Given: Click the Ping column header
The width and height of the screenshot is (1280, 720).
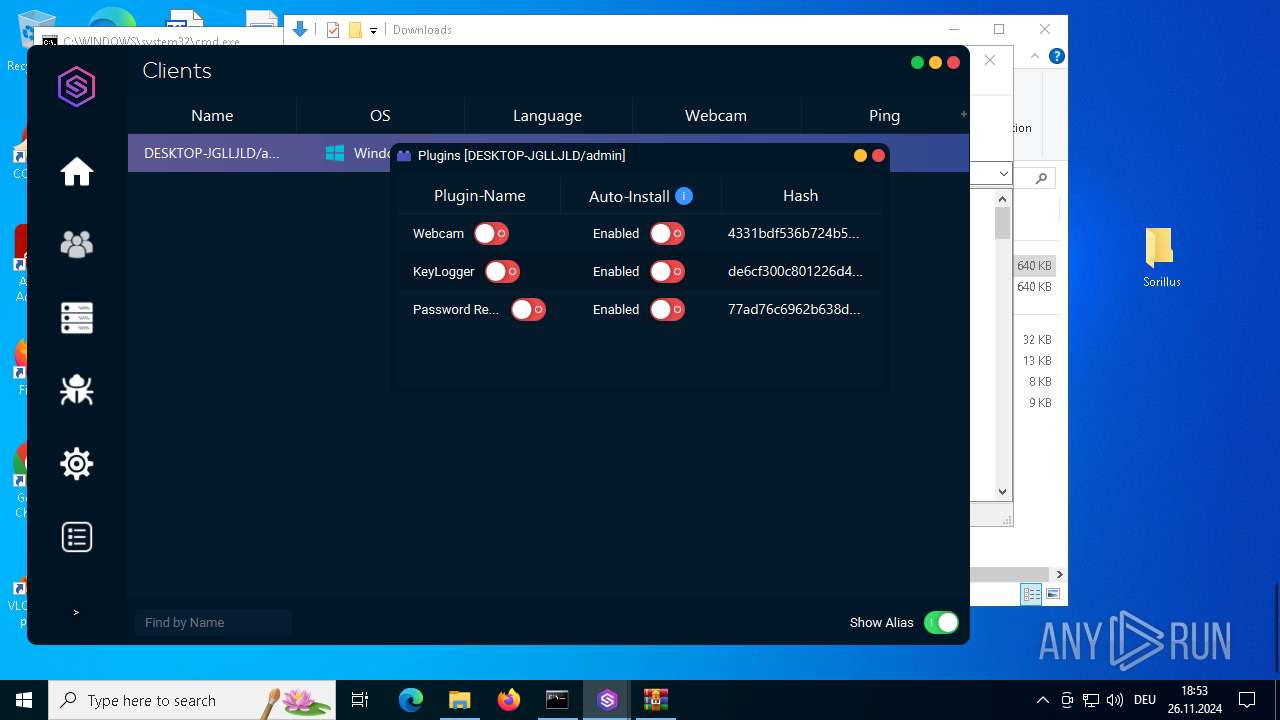Looking at the screenshot, I should 884,116.
